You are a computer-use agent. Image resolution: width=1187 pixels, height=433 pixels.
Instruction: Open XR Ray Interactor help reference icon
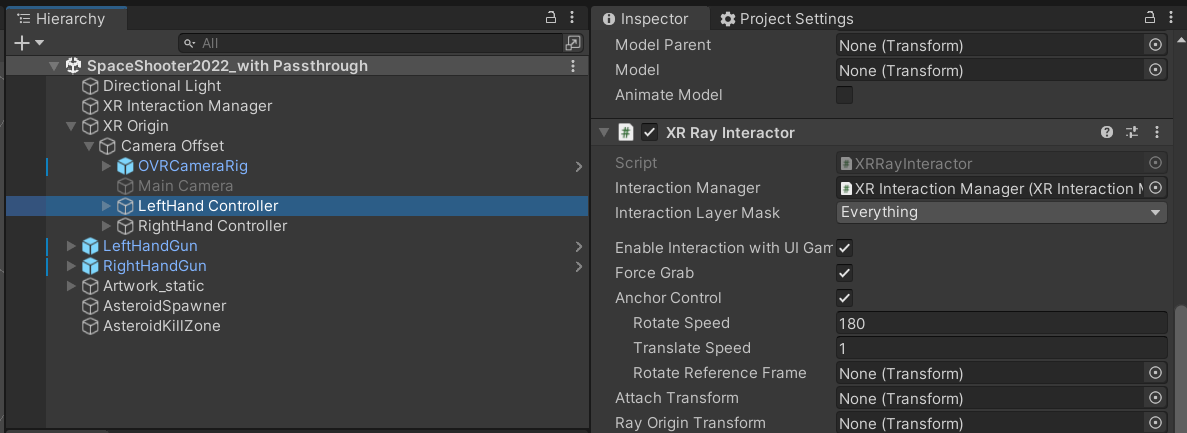pos(1107,132)
